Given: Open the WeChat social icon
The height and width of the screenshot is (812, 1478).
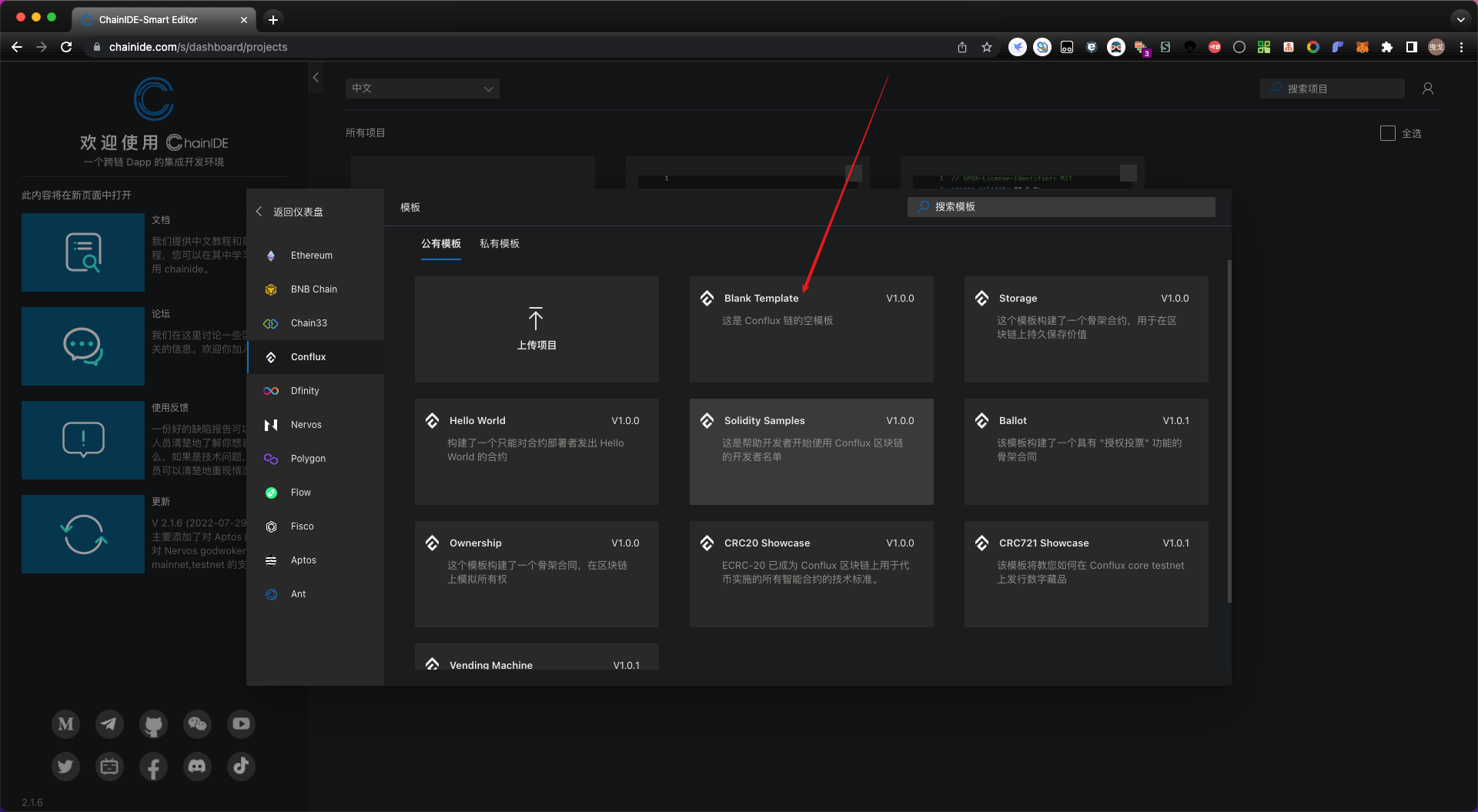Looking at the screenshot, I should point(197,723).
